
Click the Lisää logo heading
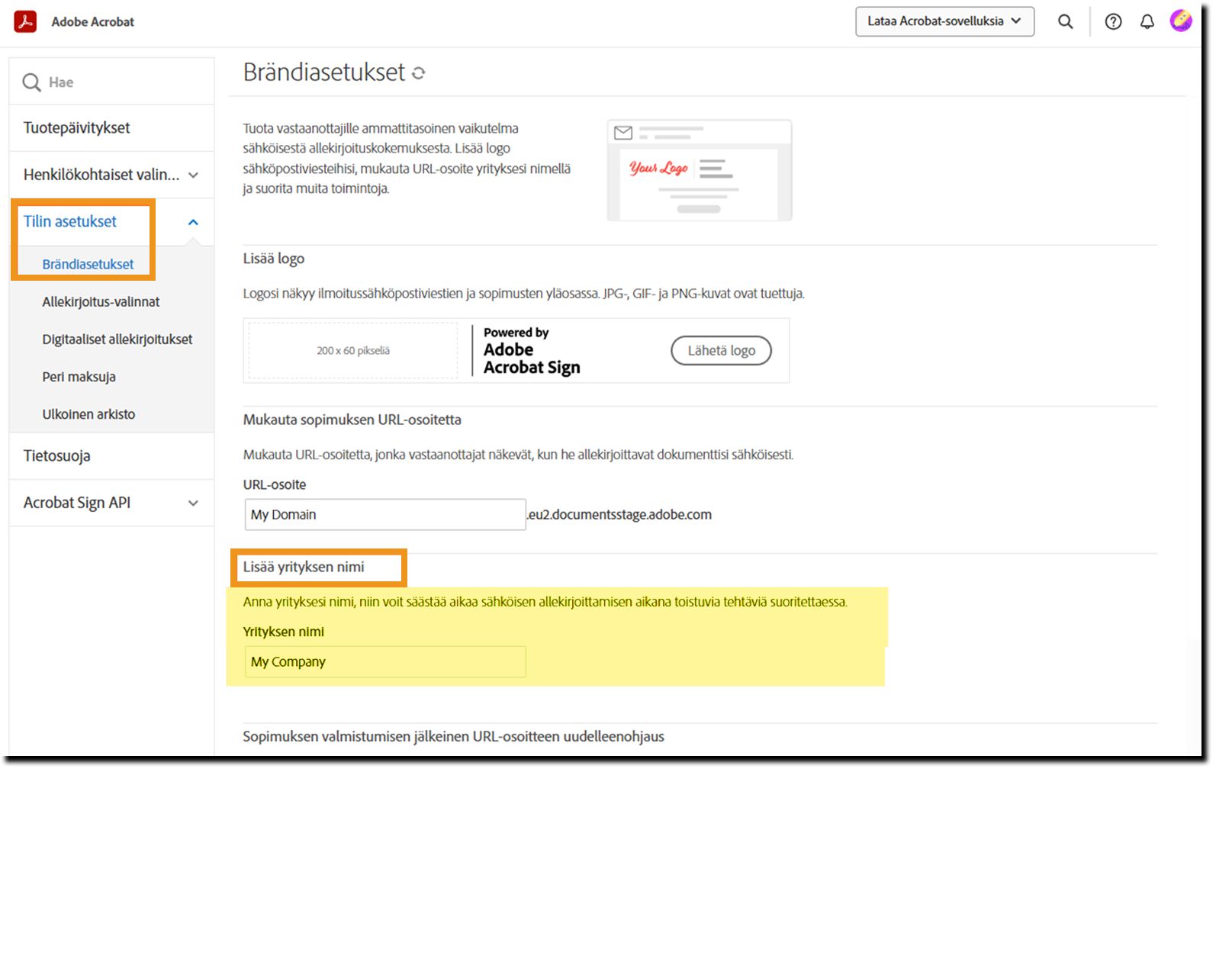[274, 259]
